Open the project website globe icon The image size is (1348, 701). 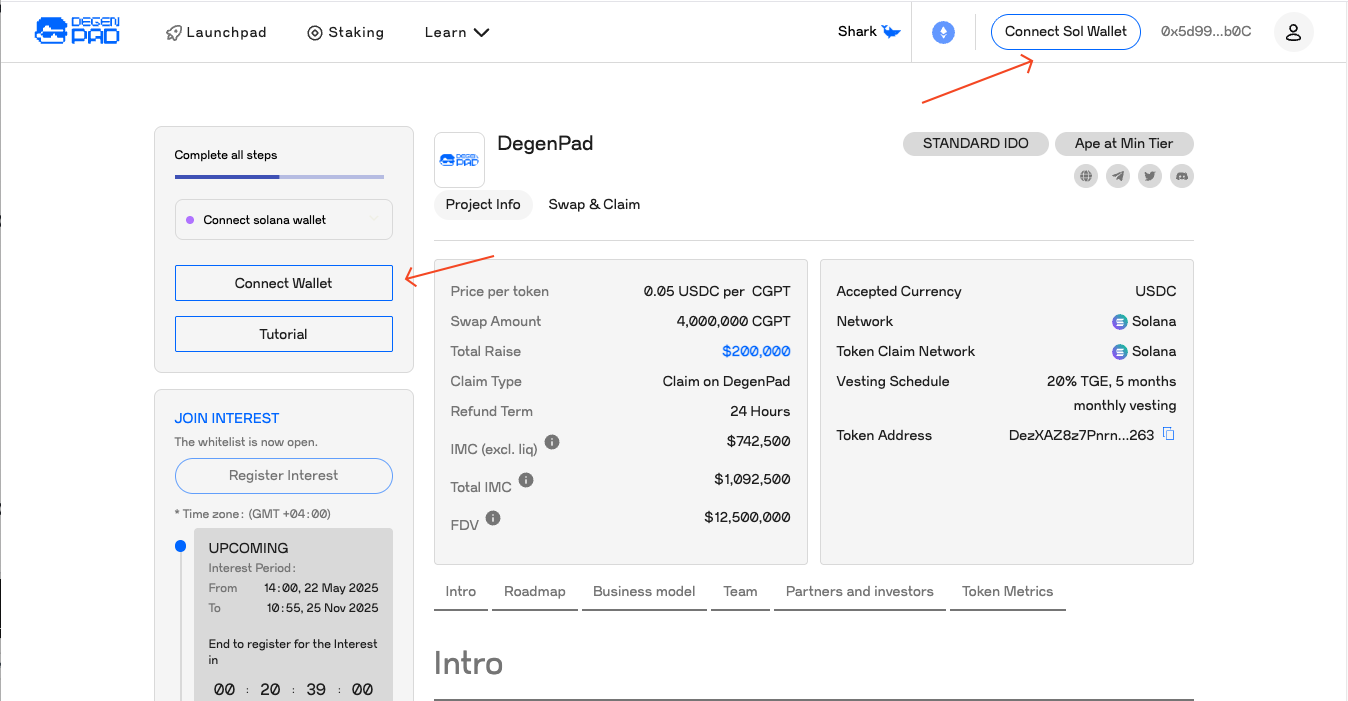tap(1086, 176)
